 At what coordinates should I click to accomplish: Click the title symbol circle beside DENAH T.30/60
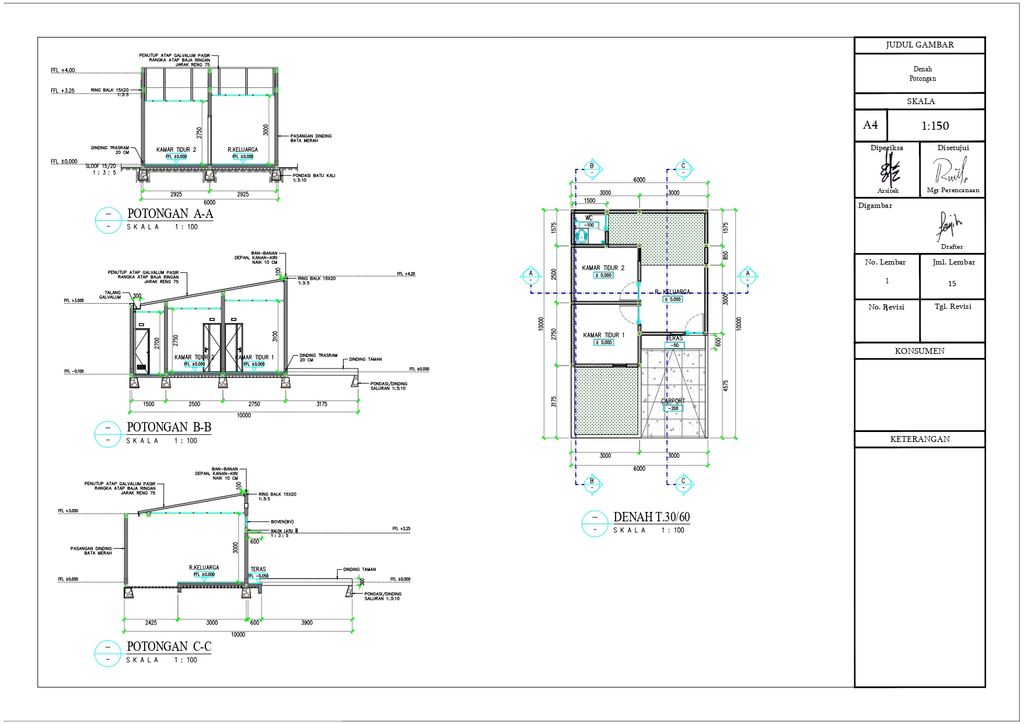(595, 524)
